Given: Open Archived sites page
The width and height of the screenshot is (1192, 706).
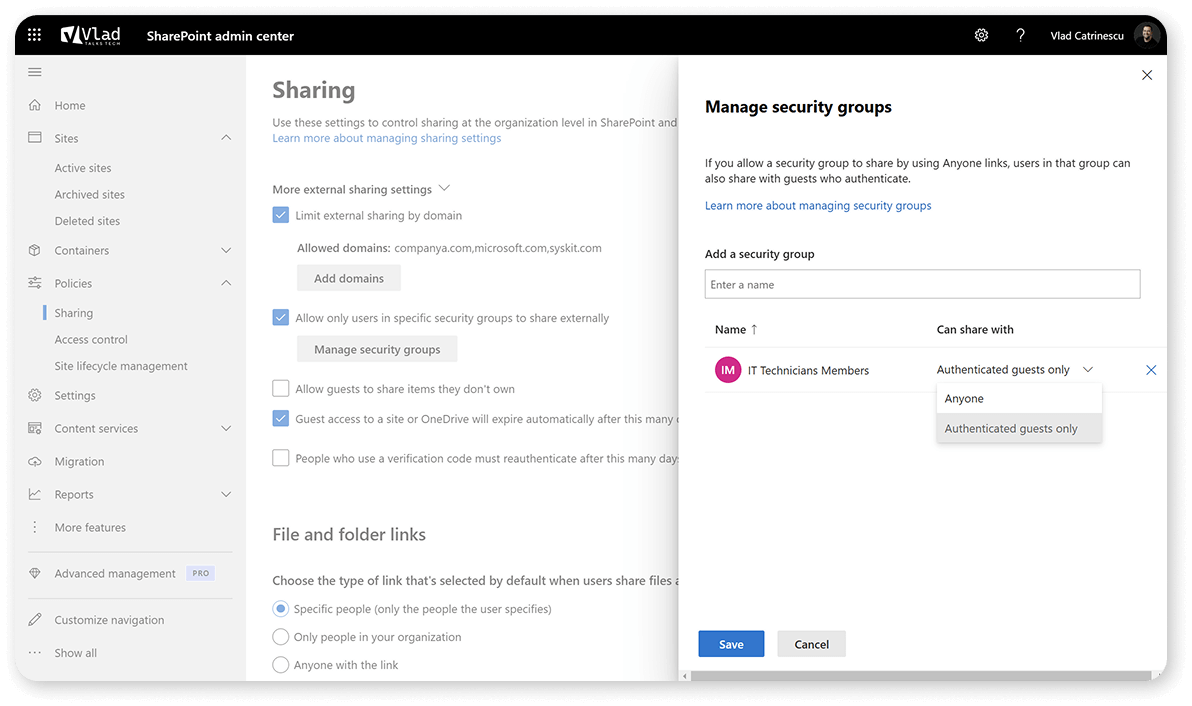Looking at the screenshot, I should pyautogui.click(x=90, y=195).
